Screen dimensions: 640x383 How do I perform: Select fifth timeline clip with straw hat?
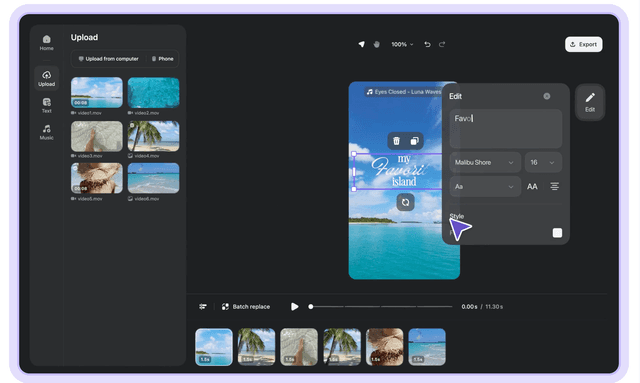(x=384, y=347)
